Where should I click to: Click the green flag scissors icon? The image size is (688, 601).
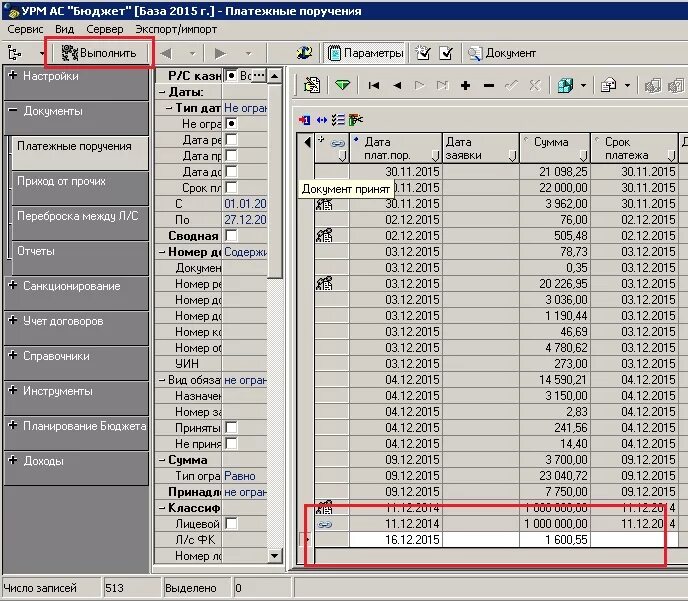pos(355,119)
